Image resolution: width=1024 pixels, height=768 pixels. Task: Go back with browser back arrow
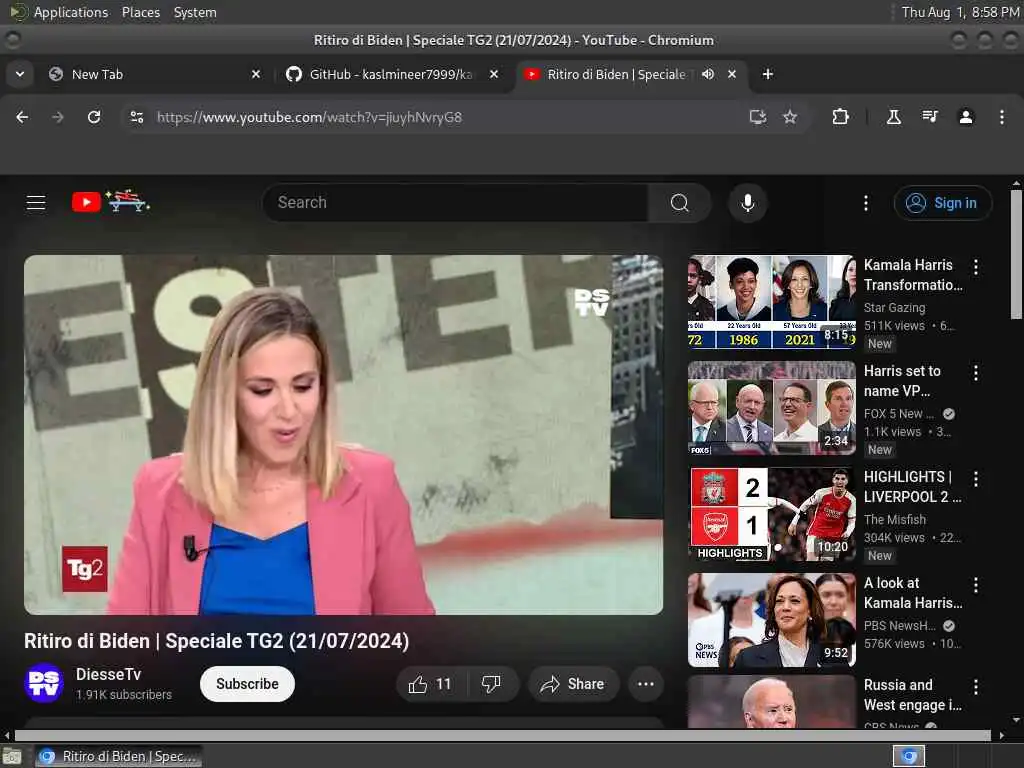[x=22, y=117]
